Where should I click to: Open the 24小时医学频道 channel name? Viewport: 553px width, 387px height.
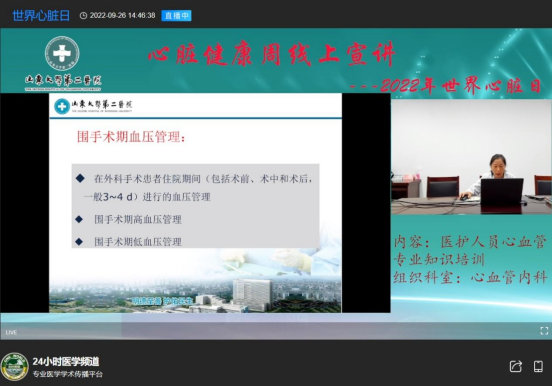point(66,362)
